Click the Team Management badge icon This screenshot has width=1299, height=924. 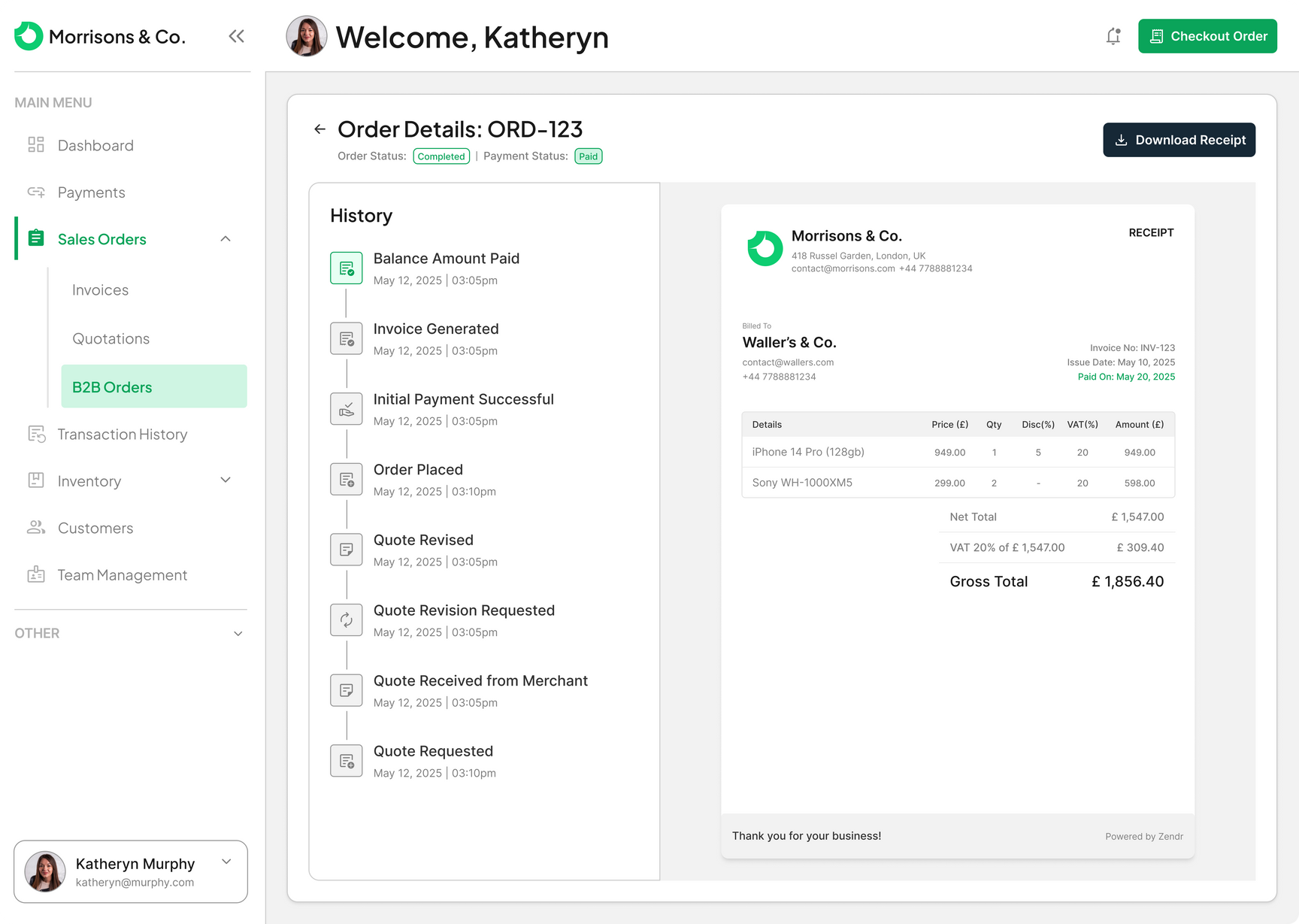point(36,574)
